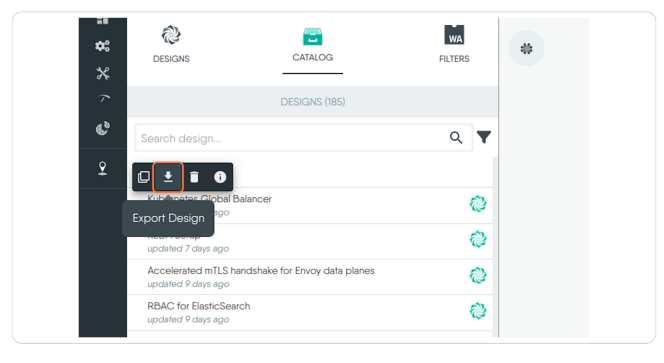
Task: Click the design info icon
Action: [220, 177]
